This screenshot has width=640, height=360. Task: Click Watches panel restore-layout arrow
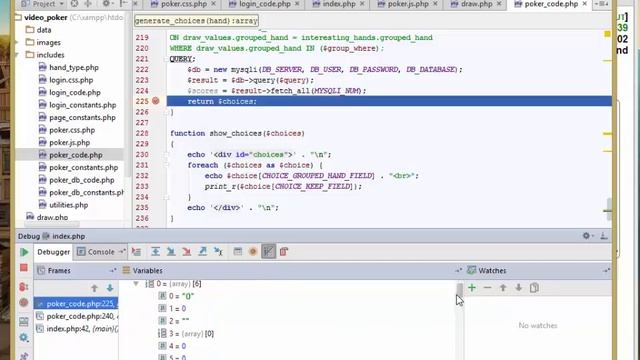(x=606, y=270)
